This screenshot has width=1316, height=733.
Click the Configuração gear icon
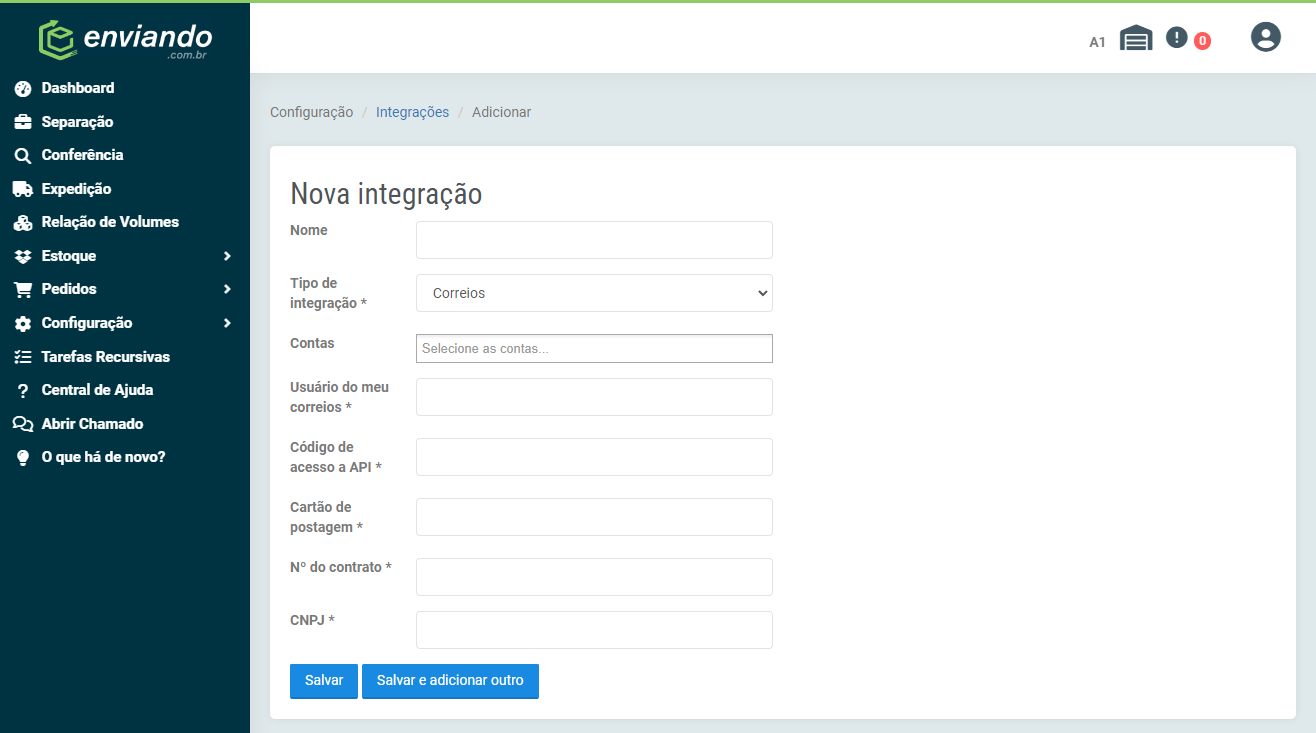point(23,324)
